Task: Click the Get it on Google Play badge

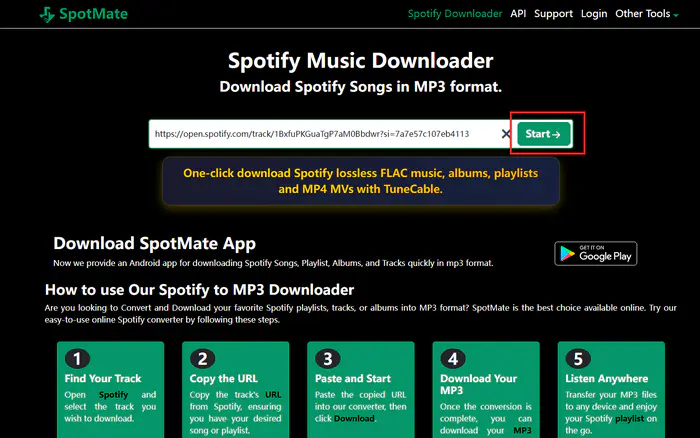Action: point(596,254)
